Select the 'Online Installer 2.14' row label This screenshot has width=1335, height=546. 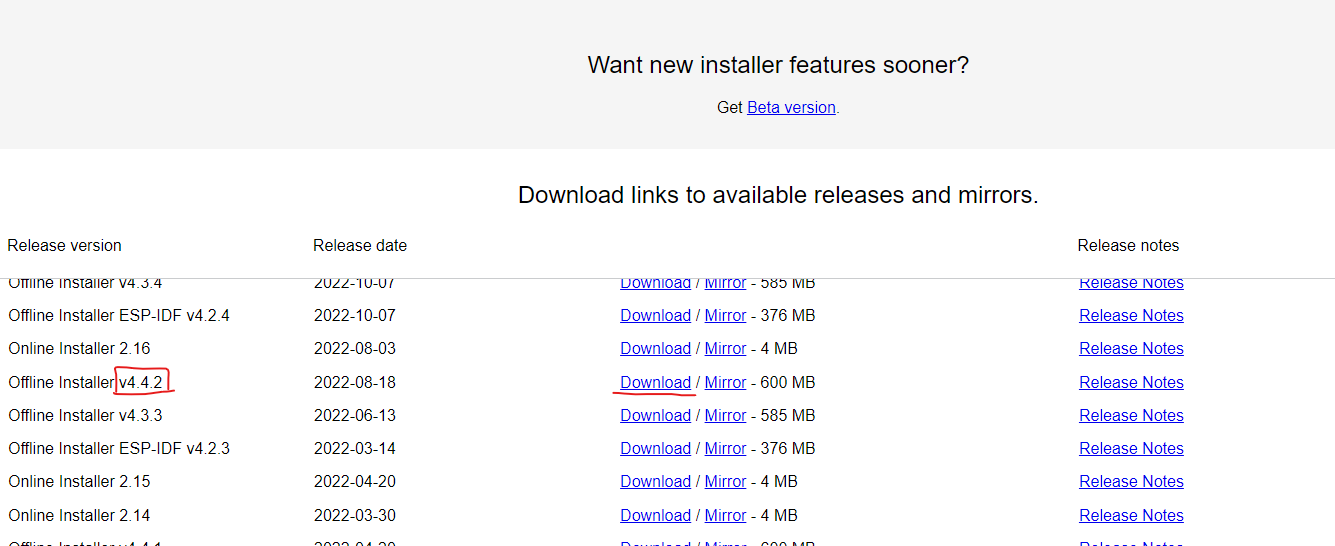coord(79,515)
